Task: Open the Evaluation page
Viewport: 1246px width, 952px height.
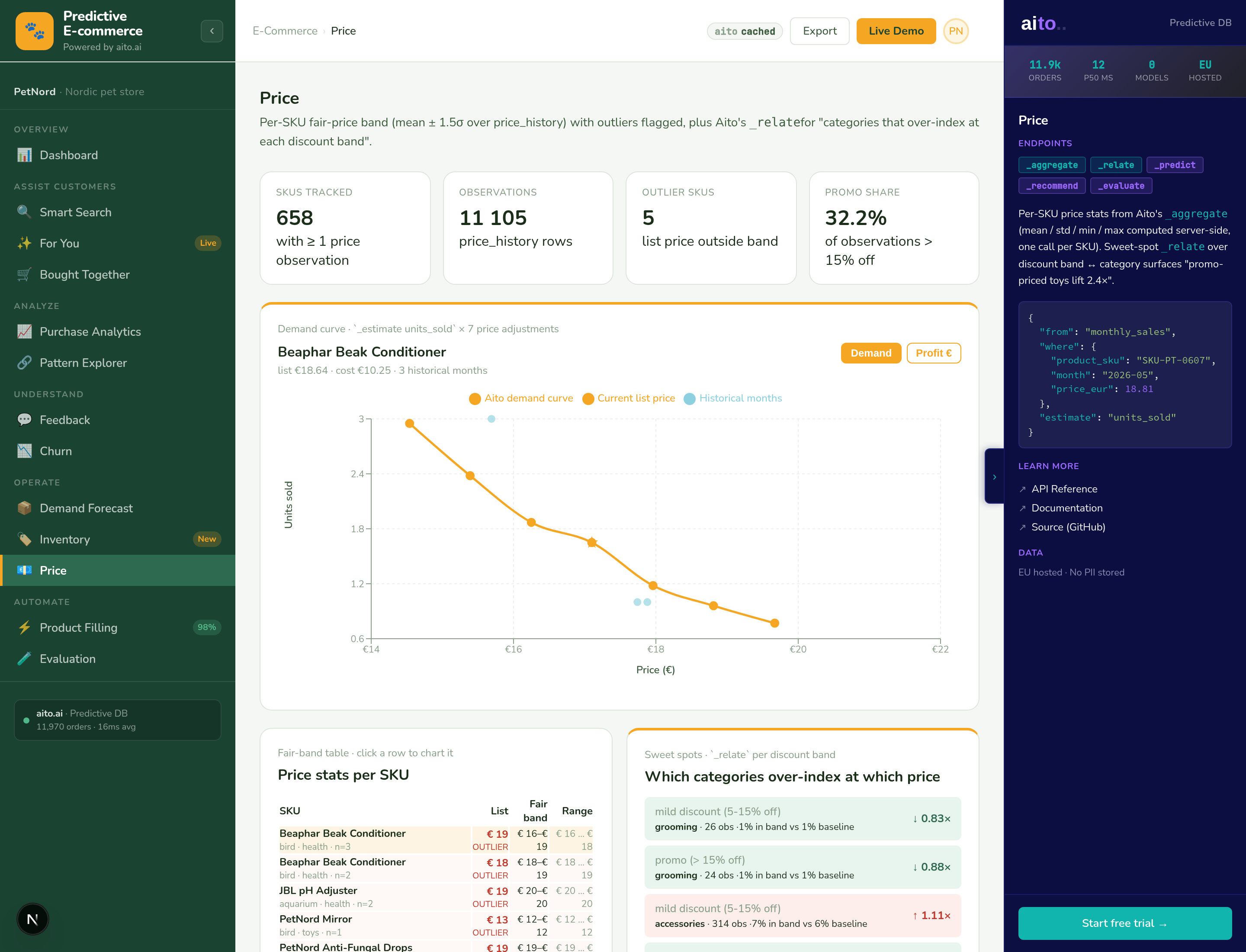Action: pyautogui.click(x=118, y=659)
